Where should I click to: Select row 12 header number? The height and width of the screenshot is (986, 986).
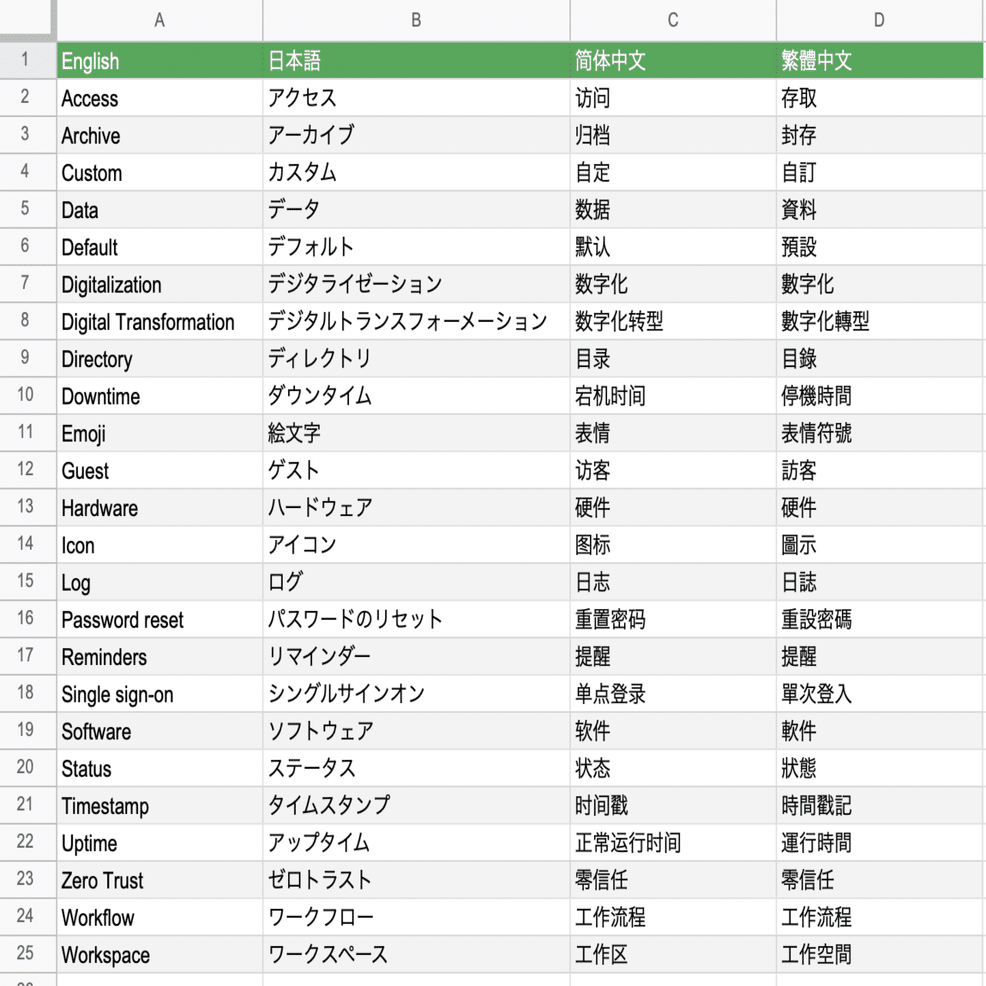coord(25,470)
